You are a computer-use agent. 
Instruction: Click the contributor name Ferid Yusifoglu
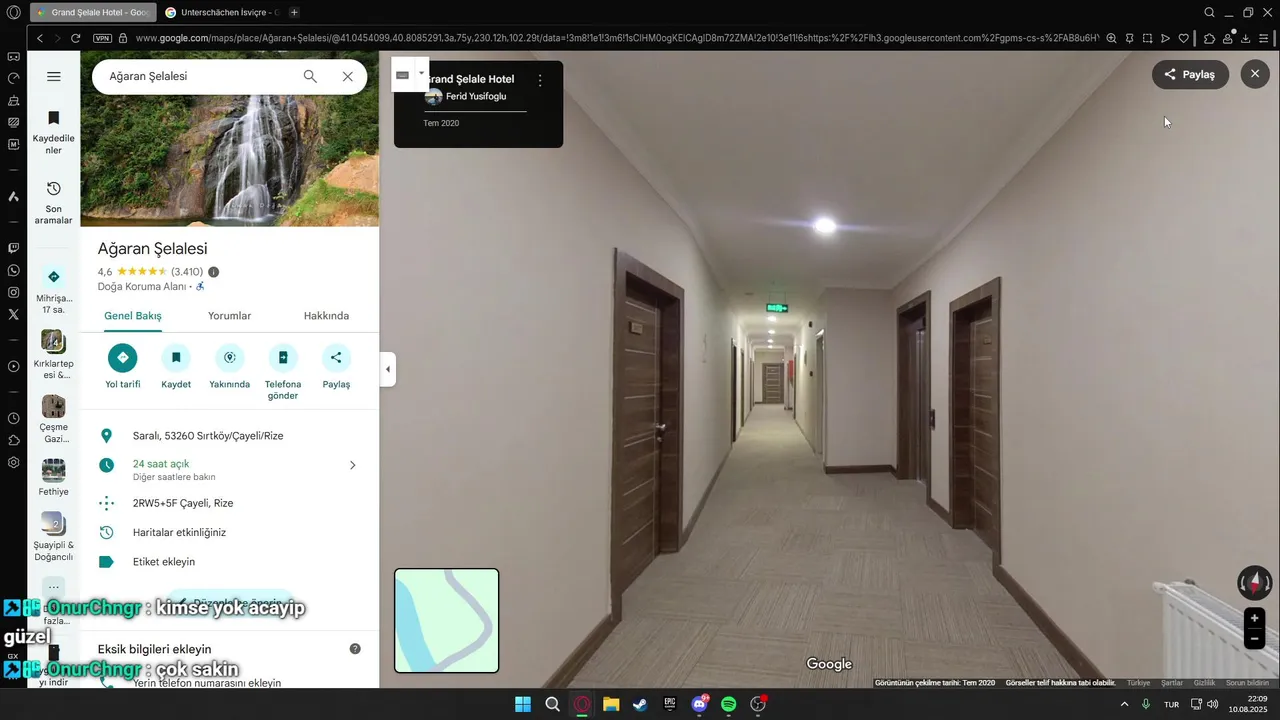coord(476,96)
